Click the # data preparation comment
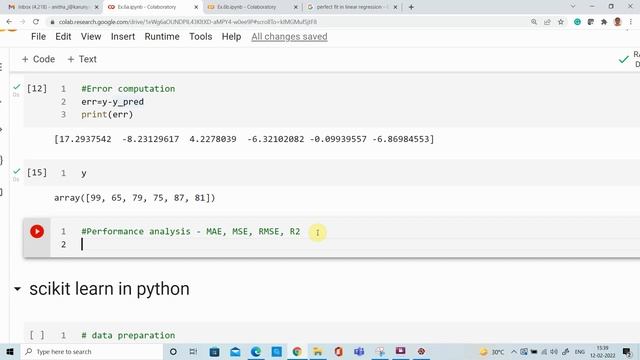The height and width of the screenshot is (360, 640). tap(128, 335)
